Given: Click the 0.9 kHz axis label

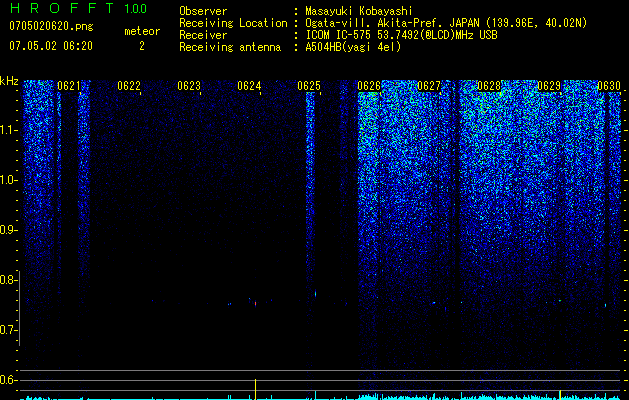Looking at the screenshot, I should click(8, 230).
